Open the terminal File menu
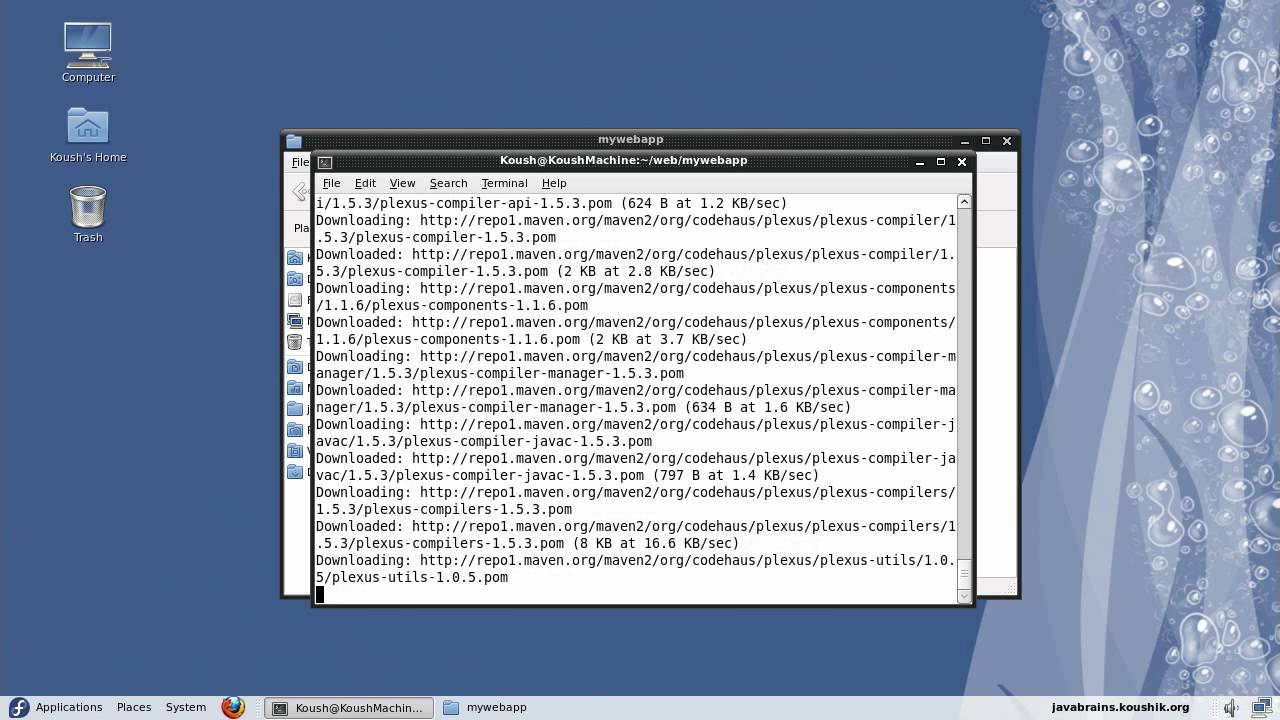This screenshot has height=720, width=1280. [331, 184]
